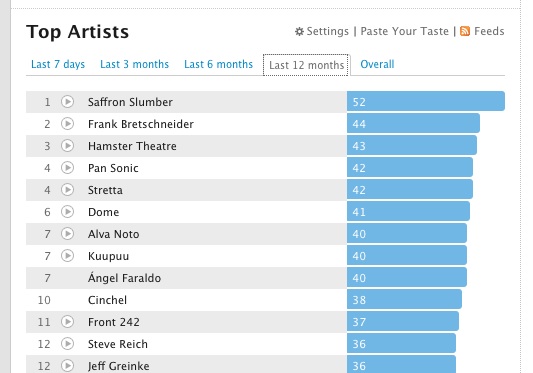
Task: Open the Overall tab
Action: pos(377,64)
